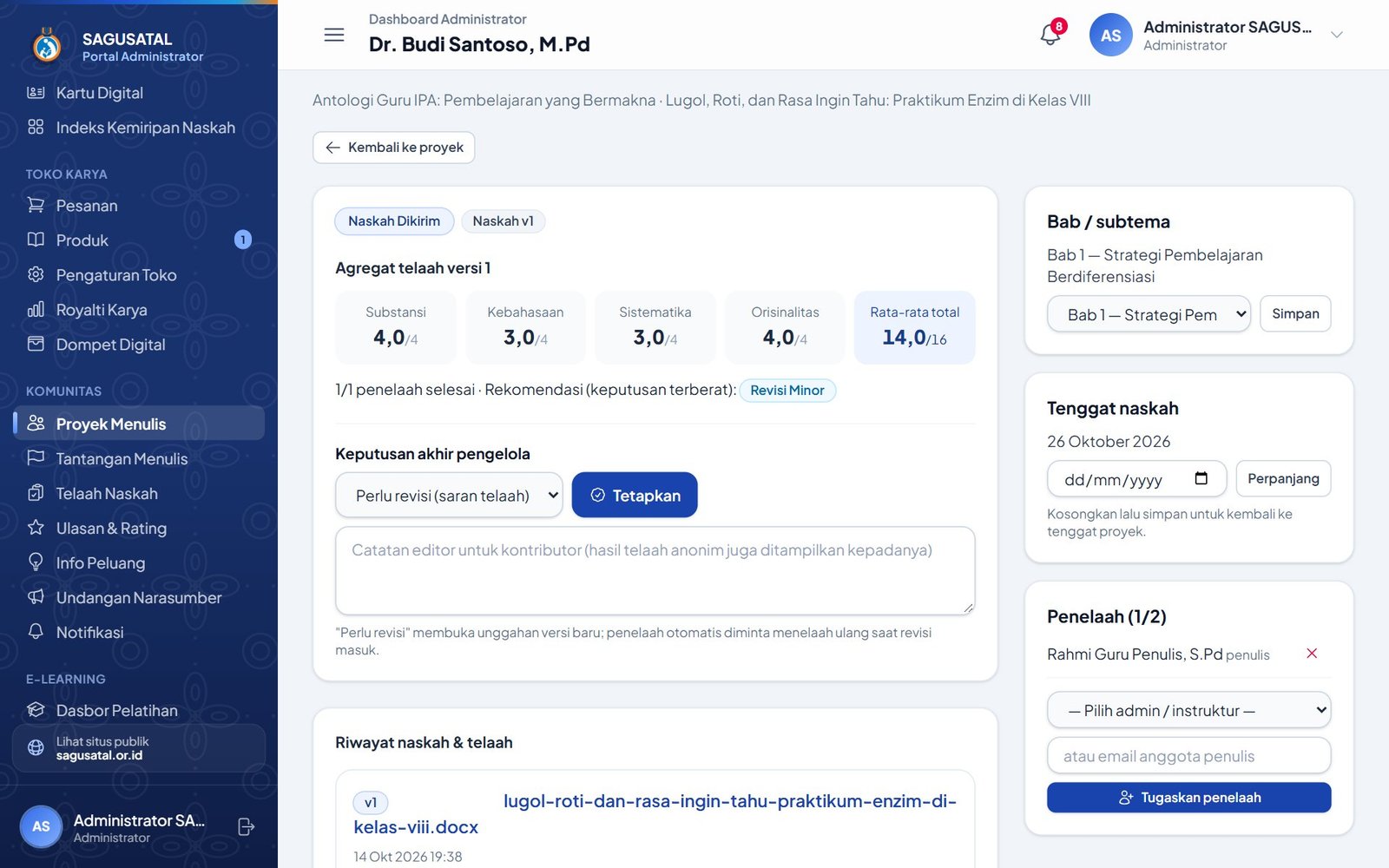Screen dimensions: 1389x868
Task: Open the lugol-roti-dan-rasa docx file link
Action: click(x=655, y=814)
